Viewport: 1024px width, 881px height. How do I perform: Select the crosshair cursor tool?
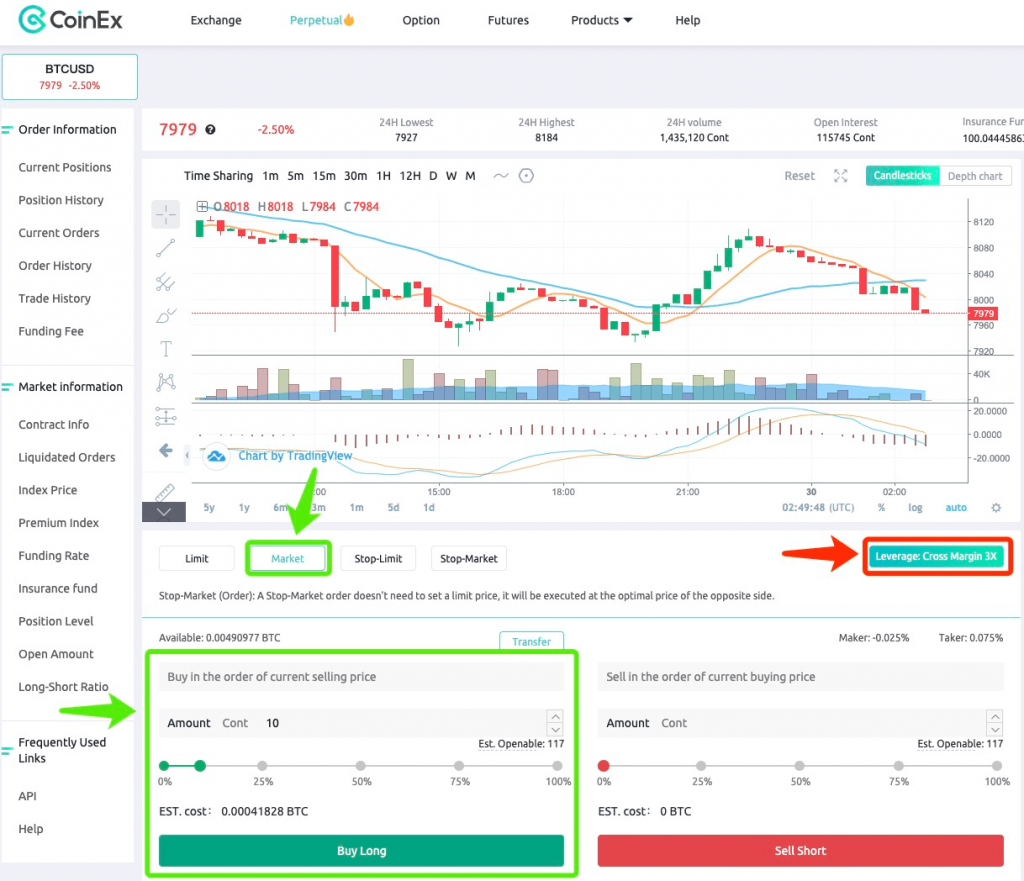tap(166, 214)
